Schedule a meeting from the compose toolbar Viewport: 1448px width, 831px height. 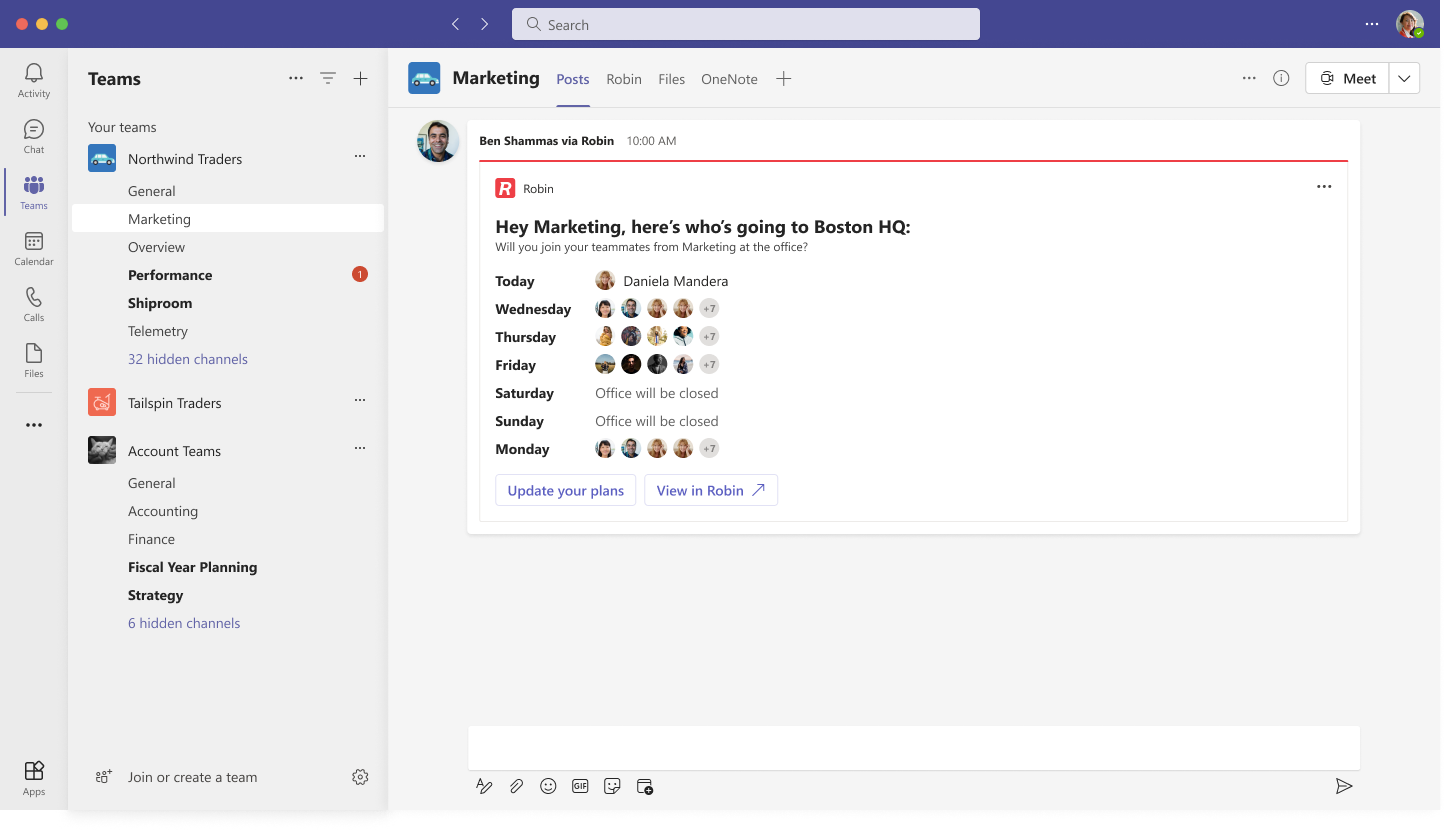(645, 786)
